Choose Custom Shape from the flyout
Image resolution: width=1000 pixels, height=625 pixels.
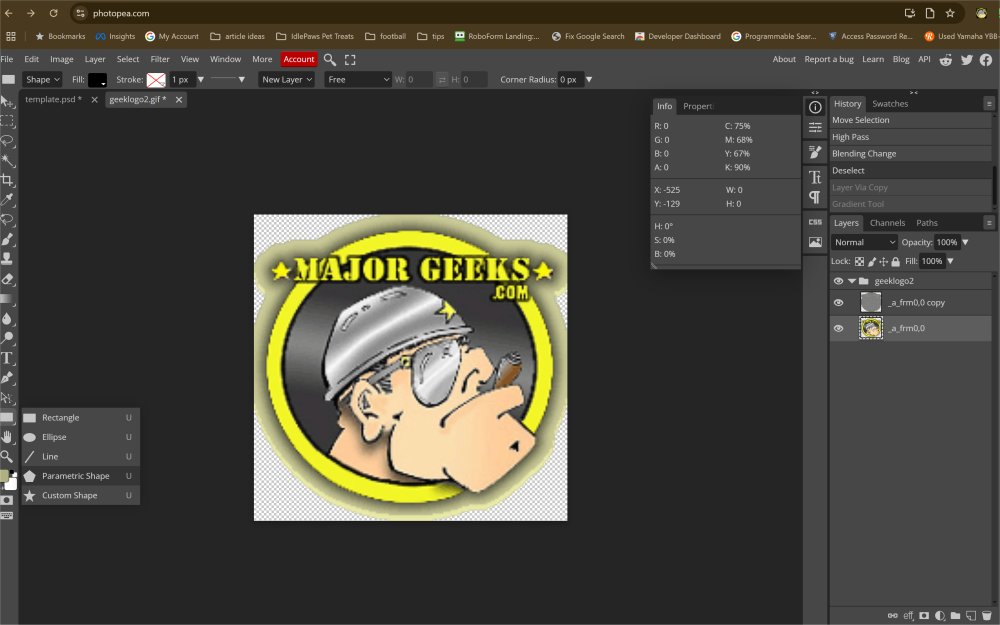tap(69, 495)
